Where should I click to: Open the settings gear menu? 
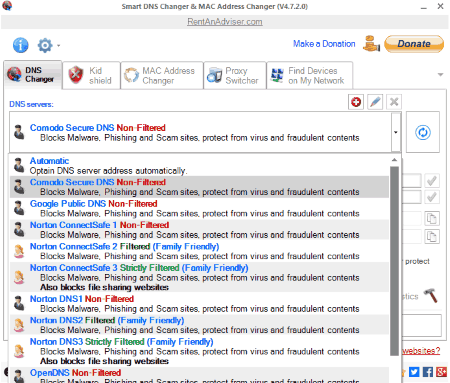[x=45, y=45]
